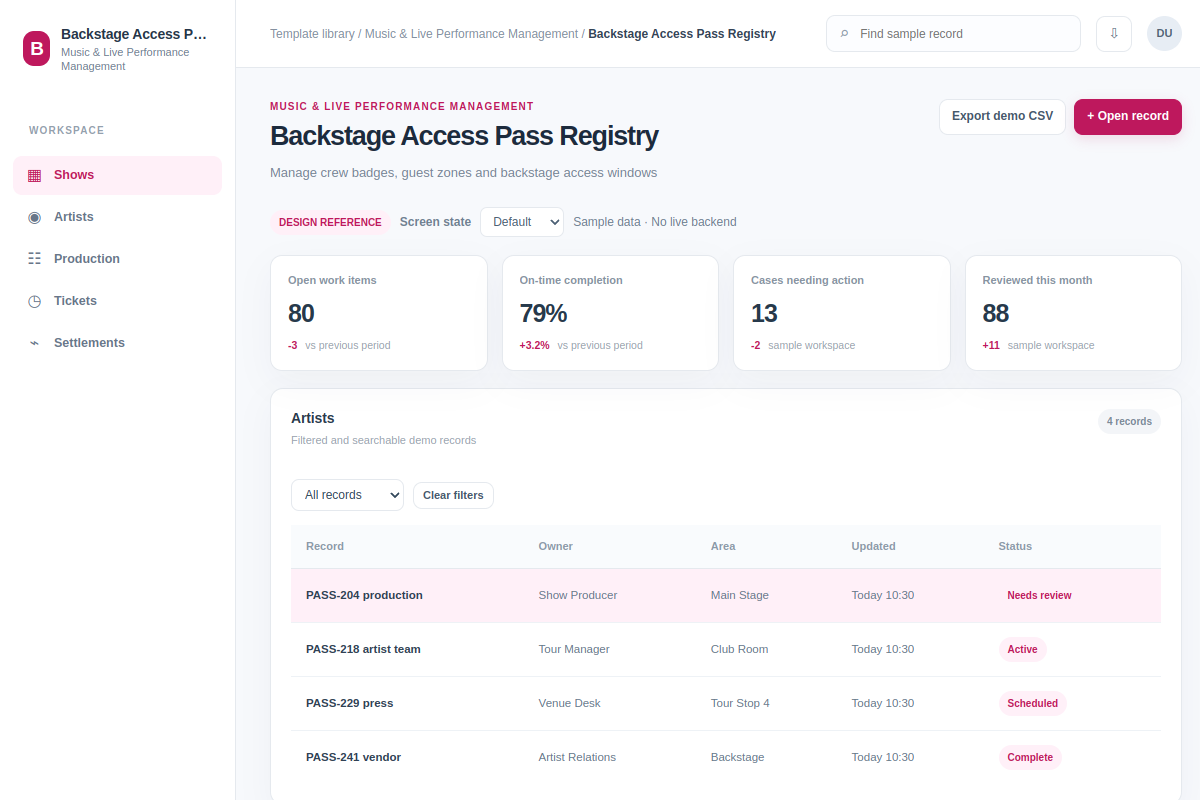
Task: Click the Tickets clock icon in sidebar
Action: click(x=35, y=301)
